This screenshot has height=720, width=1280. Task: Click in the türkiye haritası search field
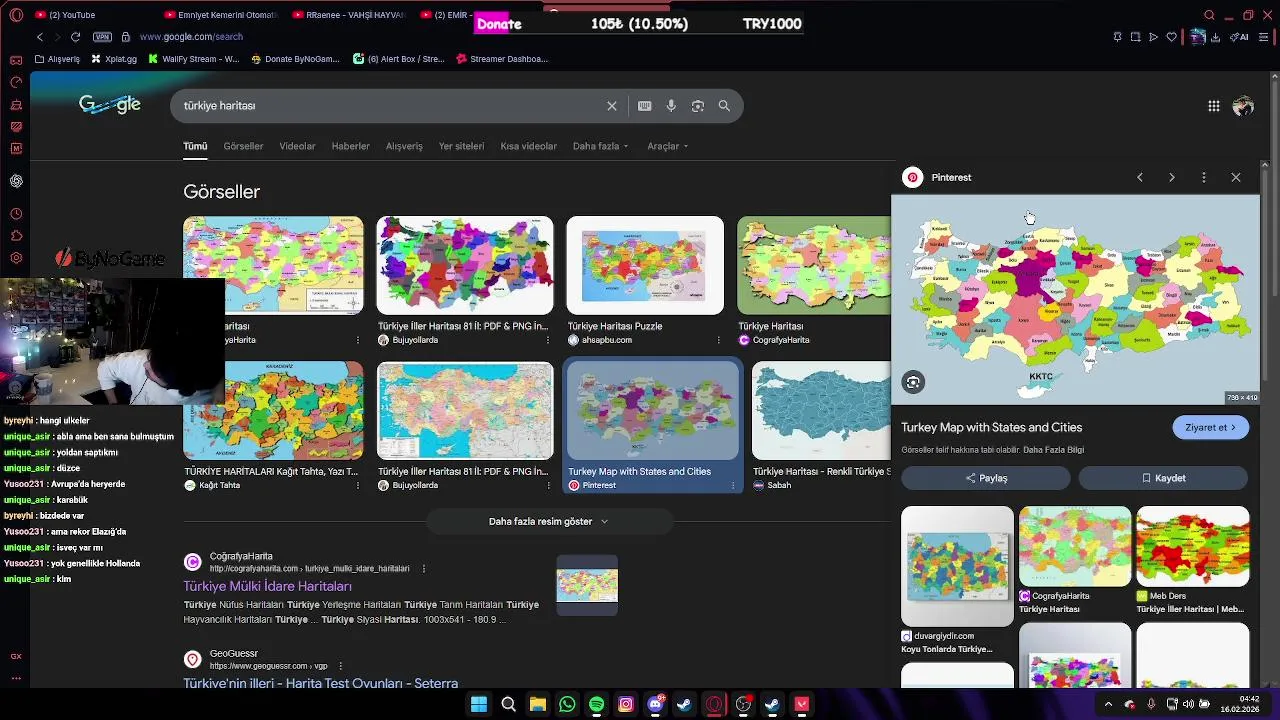coord(390,106)
